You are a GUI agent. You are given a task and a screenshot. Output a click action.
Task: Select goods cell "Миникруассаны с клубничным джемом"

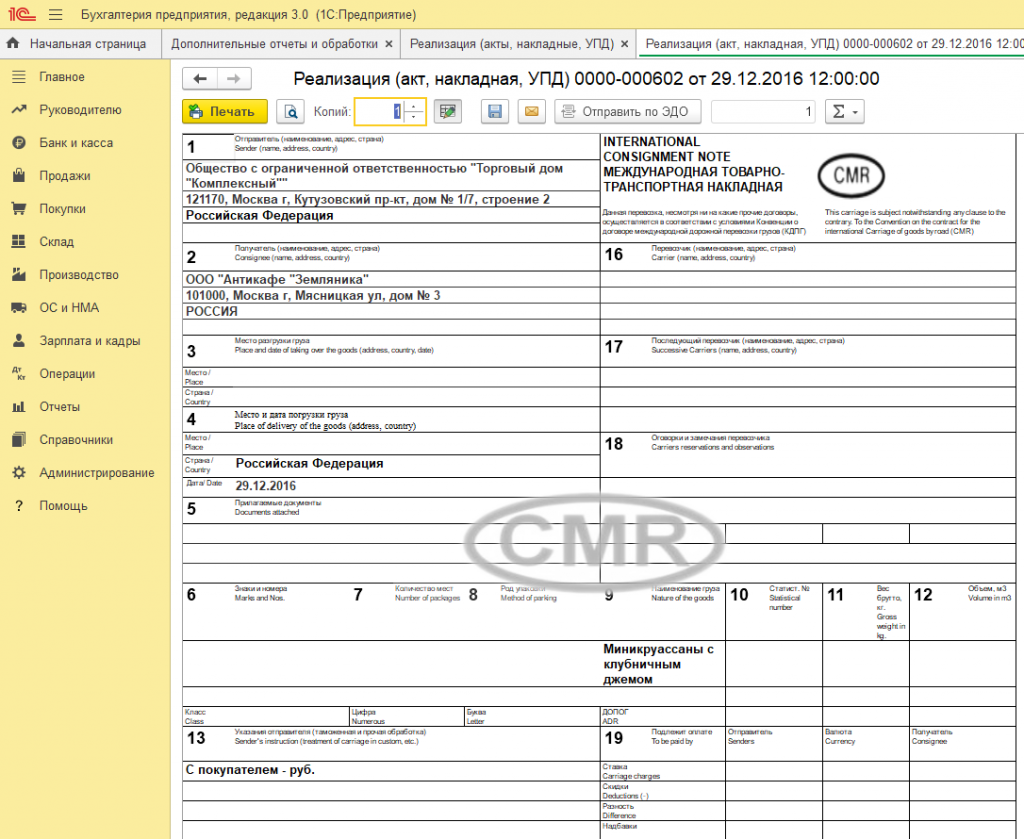pyautogui.click(x=662, y=664)
